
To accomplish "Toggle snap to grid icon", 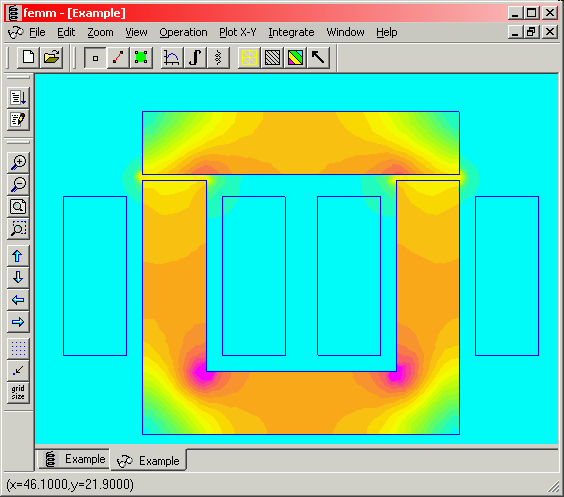I will (18, 371).
